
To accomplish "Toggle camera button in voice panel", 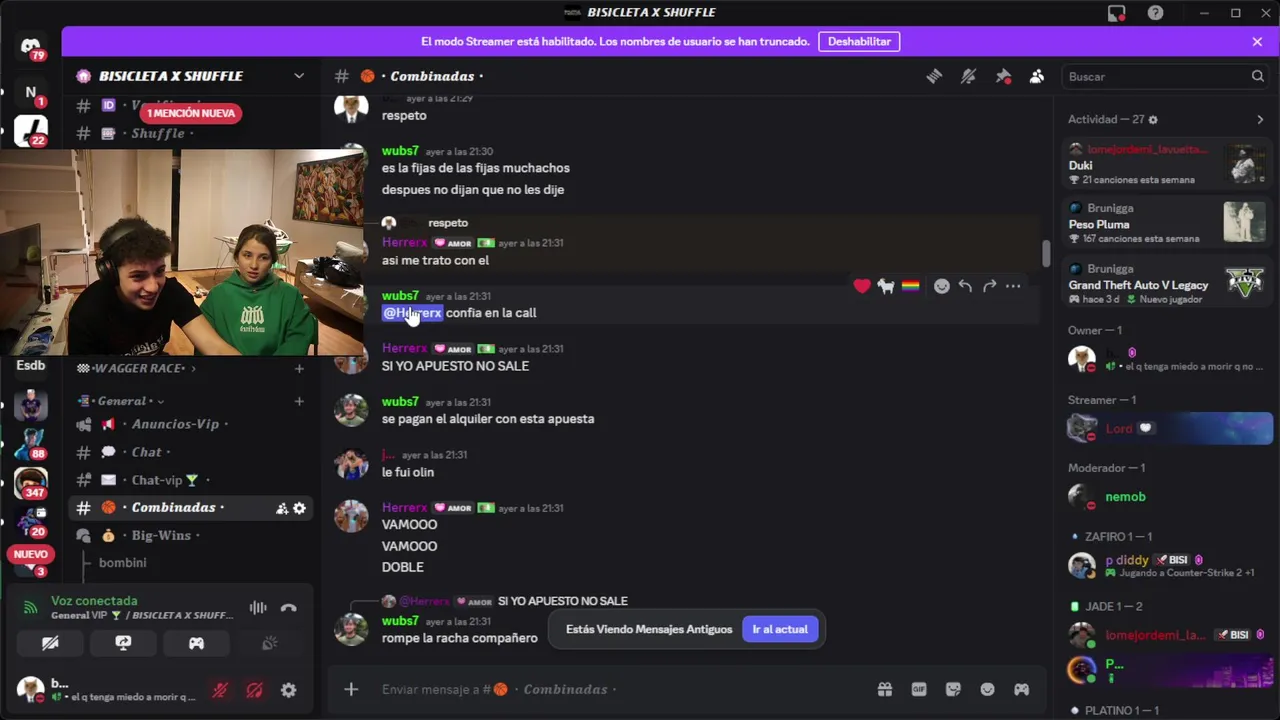I will 50,643.
